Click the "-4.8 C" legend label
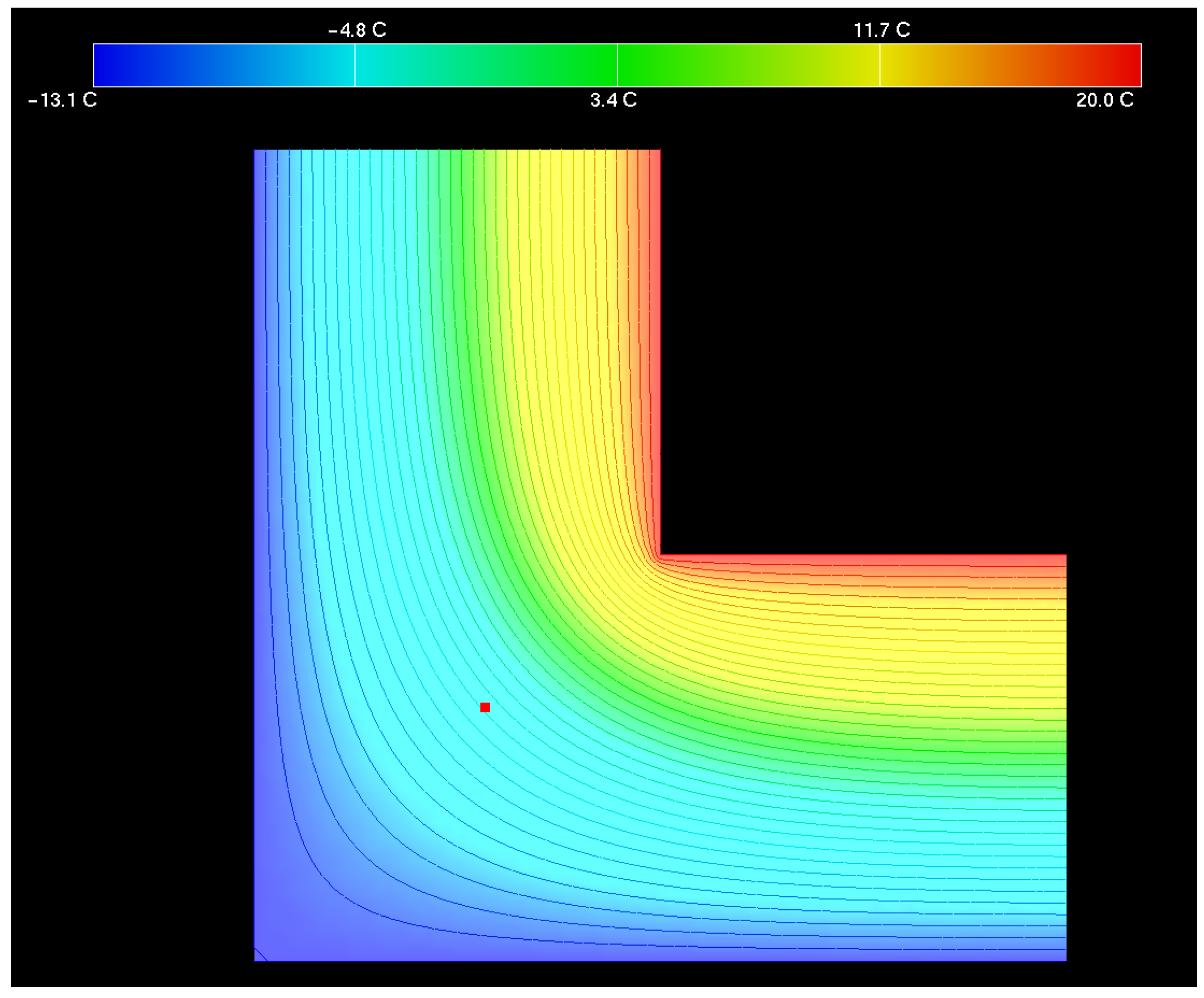 click(357, 30)
